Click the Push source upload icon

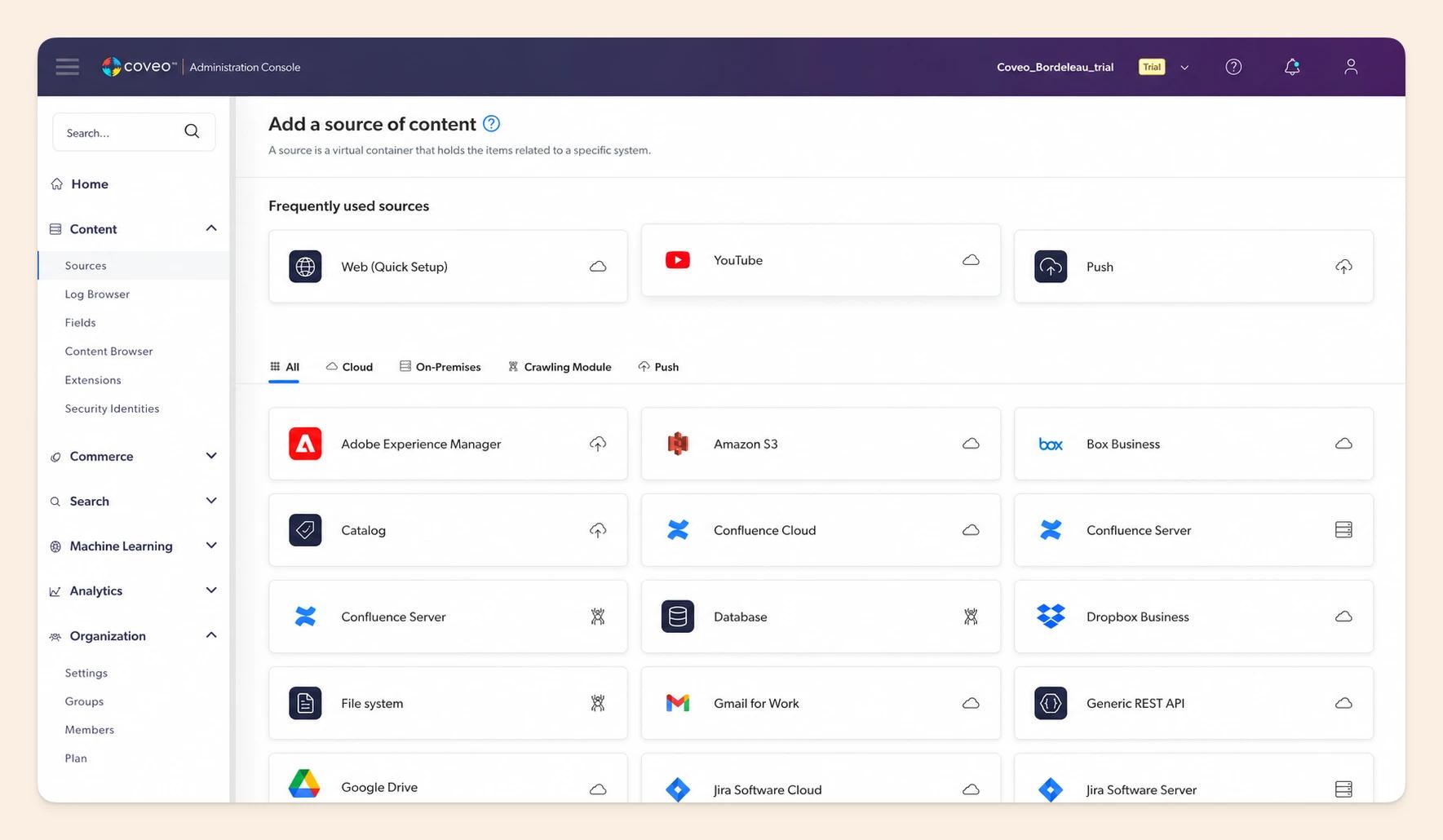[x=1051, y=267]
